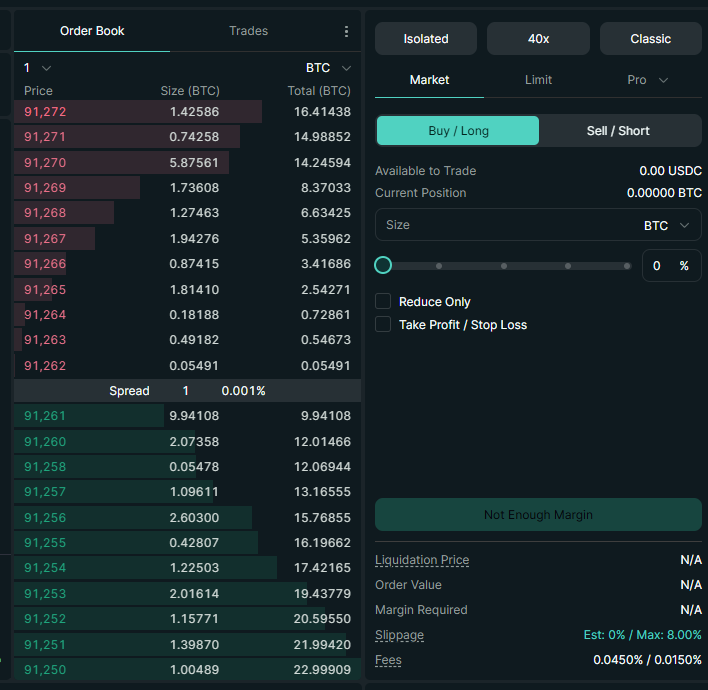Open the BTC denomination dropdown in order book
This screenshot has height=690, width=708.
pyautogui.click(x=328, y=68)
